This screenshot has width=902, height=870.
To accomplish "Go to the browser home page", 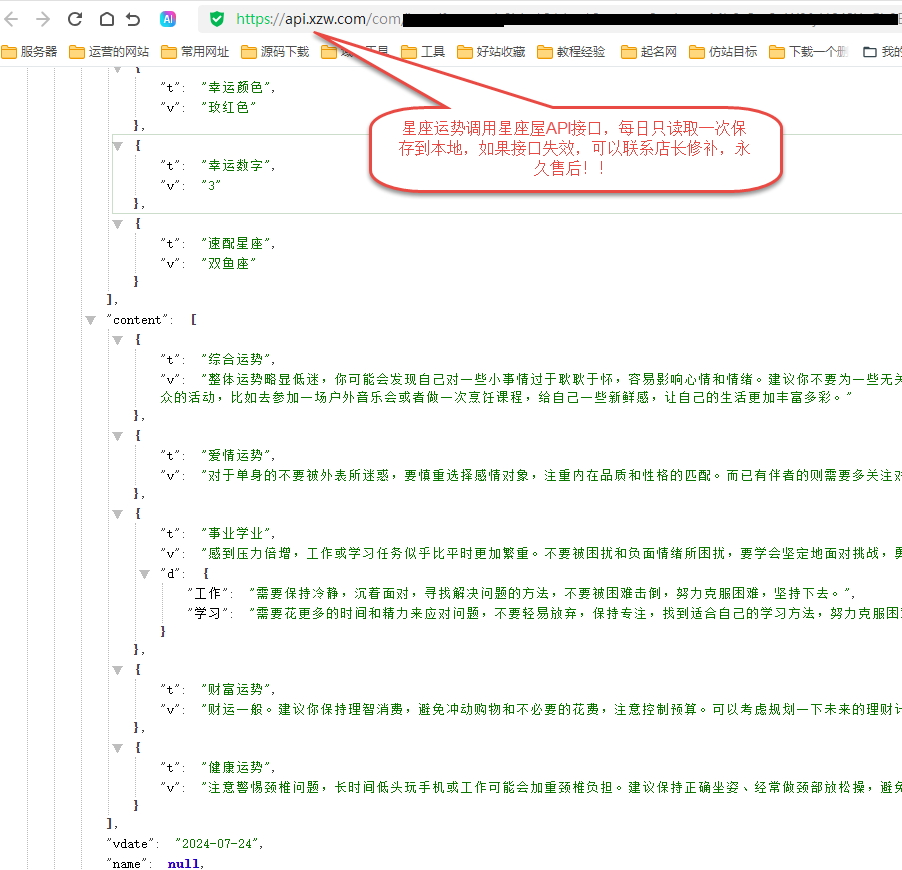I will point(106,19).
